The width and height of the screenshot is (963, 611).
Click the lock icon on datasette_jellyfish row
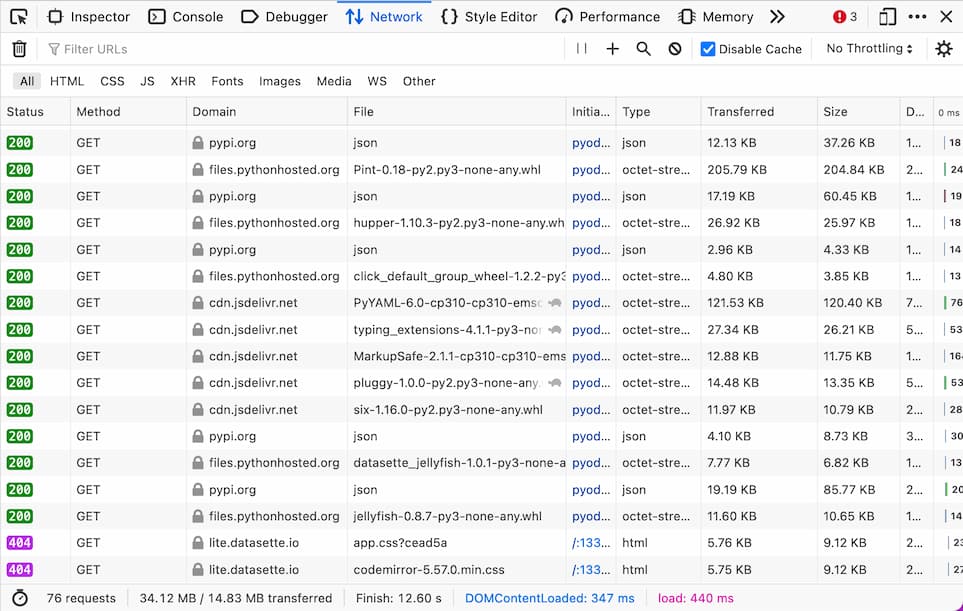(198, 463)
